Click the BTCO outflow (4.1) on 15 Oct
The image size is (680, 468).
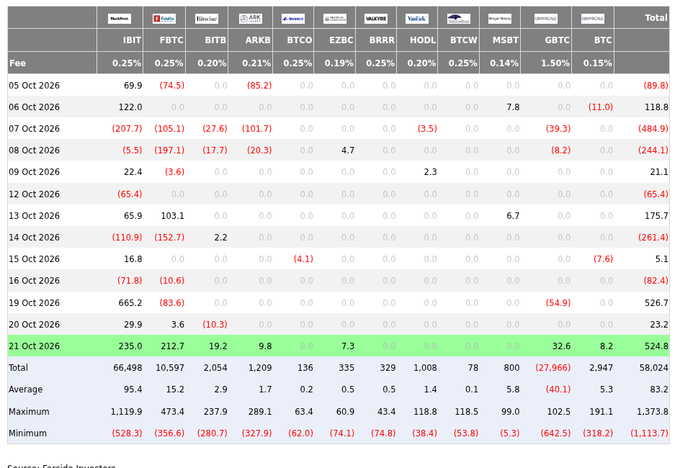[303, 259]
